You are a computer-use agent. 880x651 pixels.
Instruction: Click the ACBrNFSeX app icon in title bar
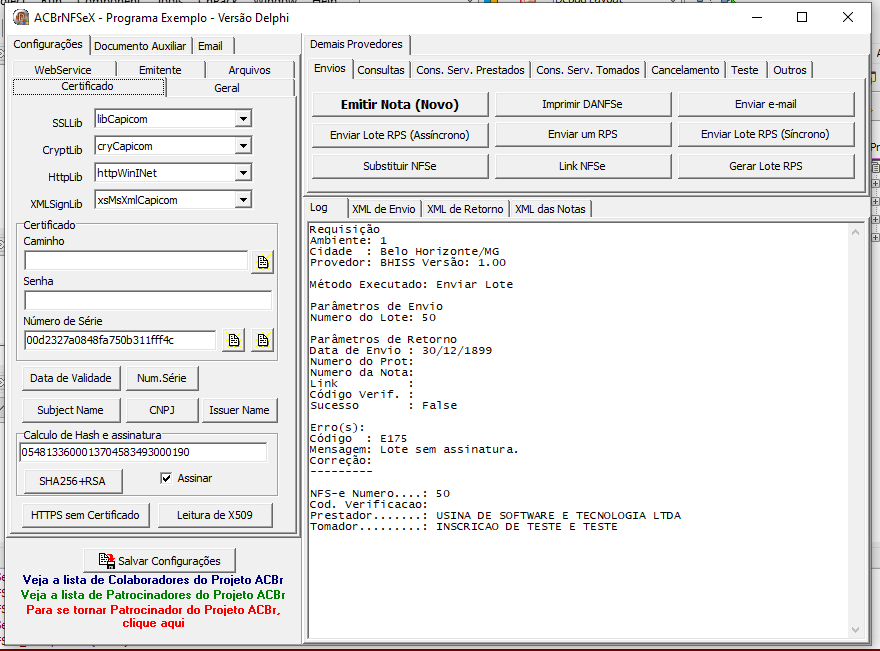click(x=21, y=17)
